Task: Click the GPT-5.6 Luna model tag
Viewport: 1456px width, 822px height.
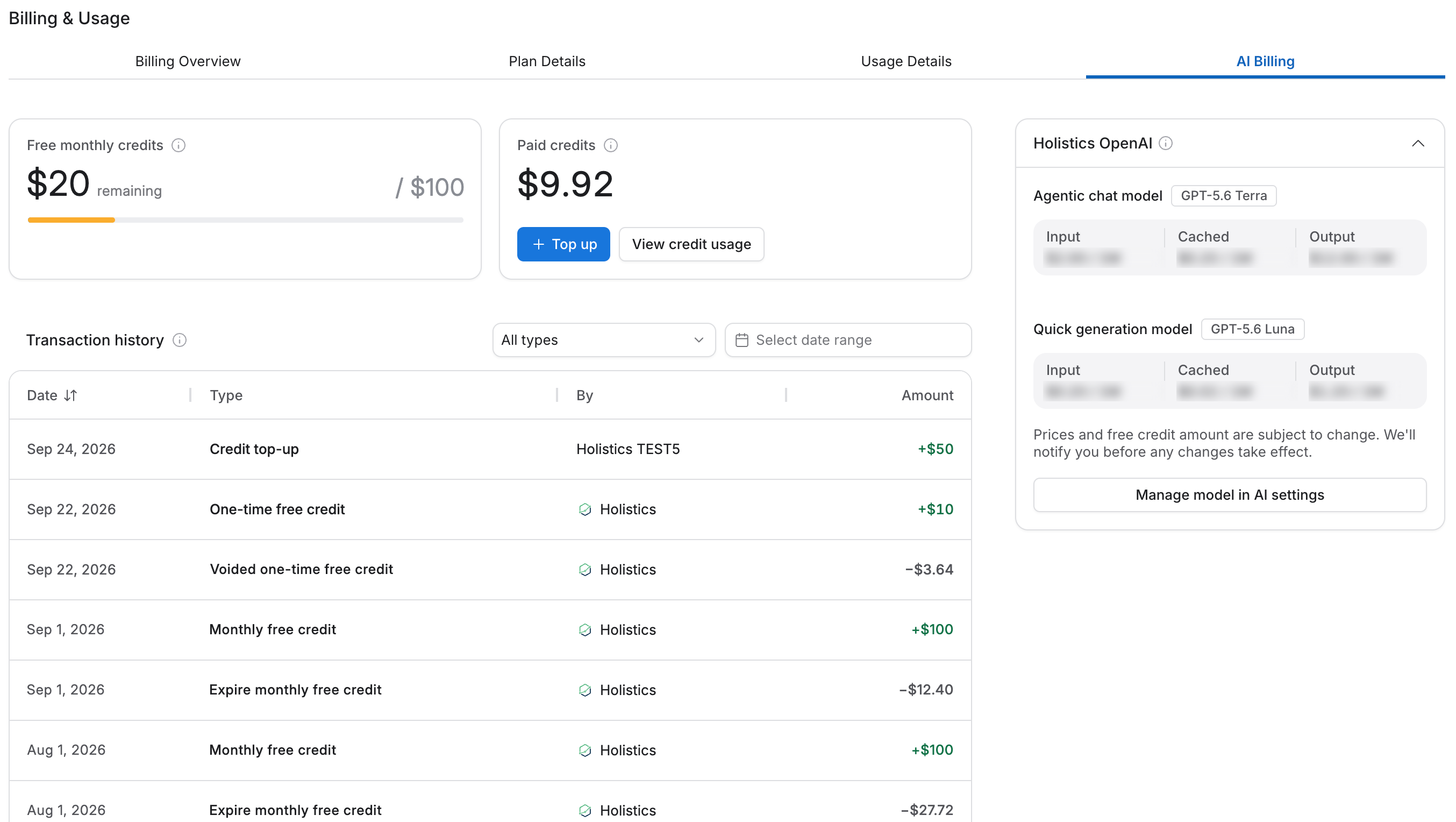Action: pos(1253,329)
